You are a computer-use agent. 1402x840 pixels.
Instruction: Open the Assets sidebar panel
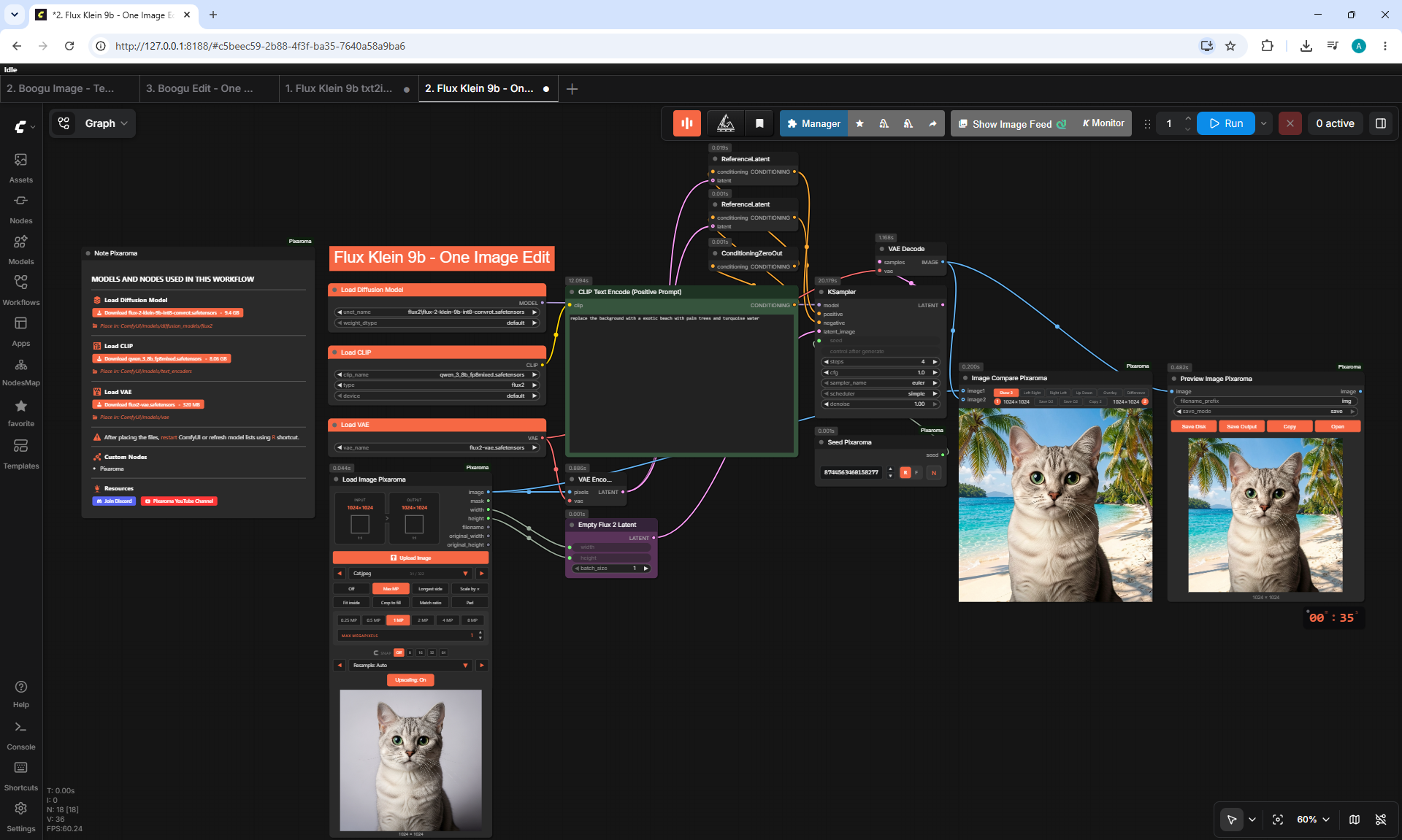[21, 168]
